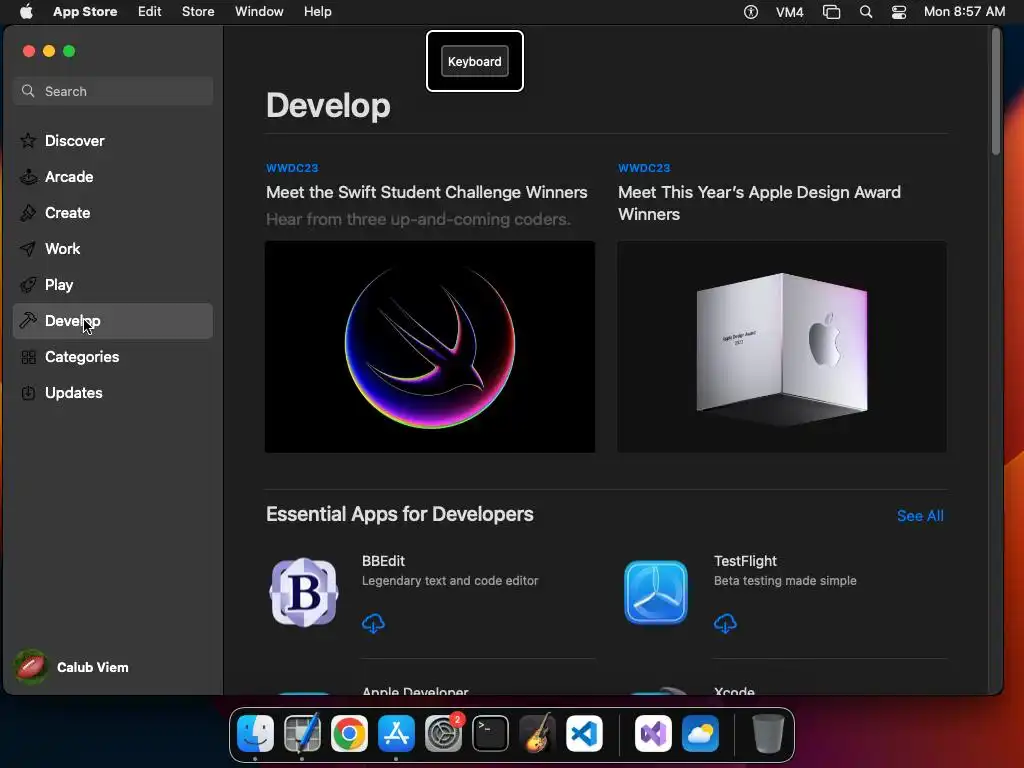Viewport: 1024px width, 768px height.
Task: Click See All for Essential Apps
Action: tap(920, 516)
